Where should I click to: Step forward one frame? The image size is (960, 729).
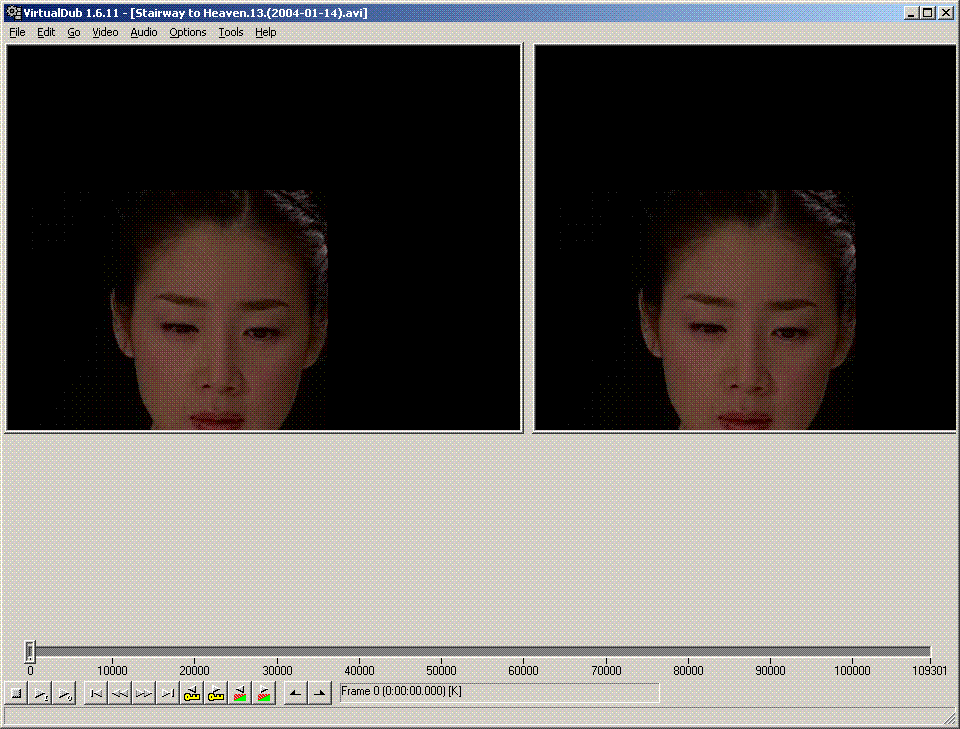(144, 693)
